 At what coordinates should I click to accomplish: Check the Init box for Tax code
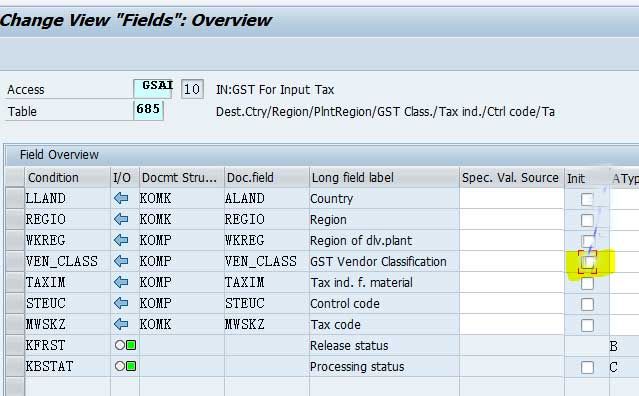[x=587, y=325]
